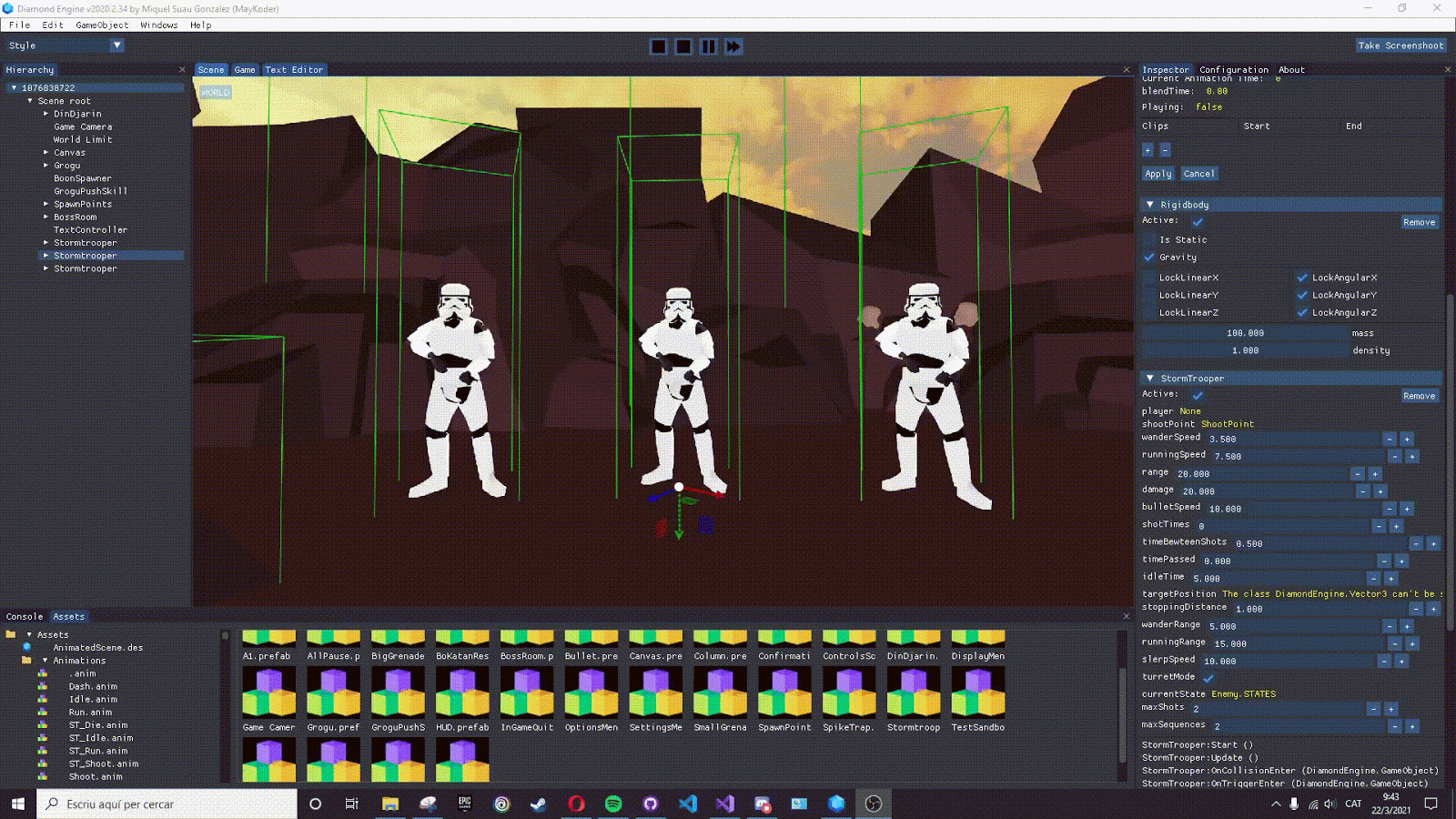
Task: Open Spotify from the taskbar
Action: 613,804
